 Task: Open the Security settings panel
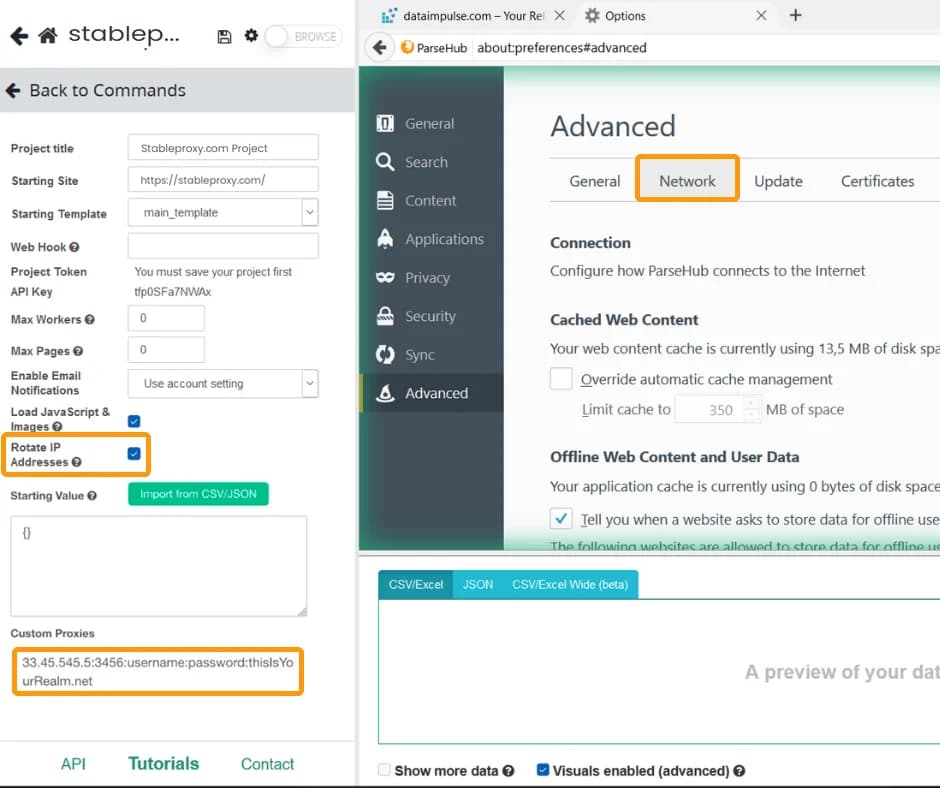click(430, 316)
